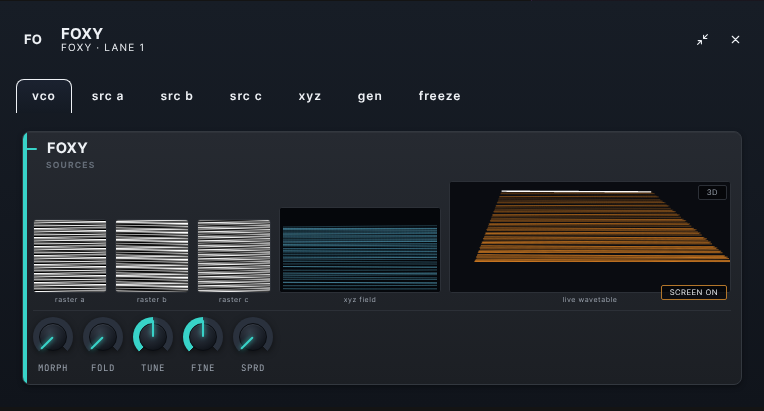Collapse the Foxy panel with the shrink icon
The width and height of the screenshot is (764, 411).
click(702, 39)
